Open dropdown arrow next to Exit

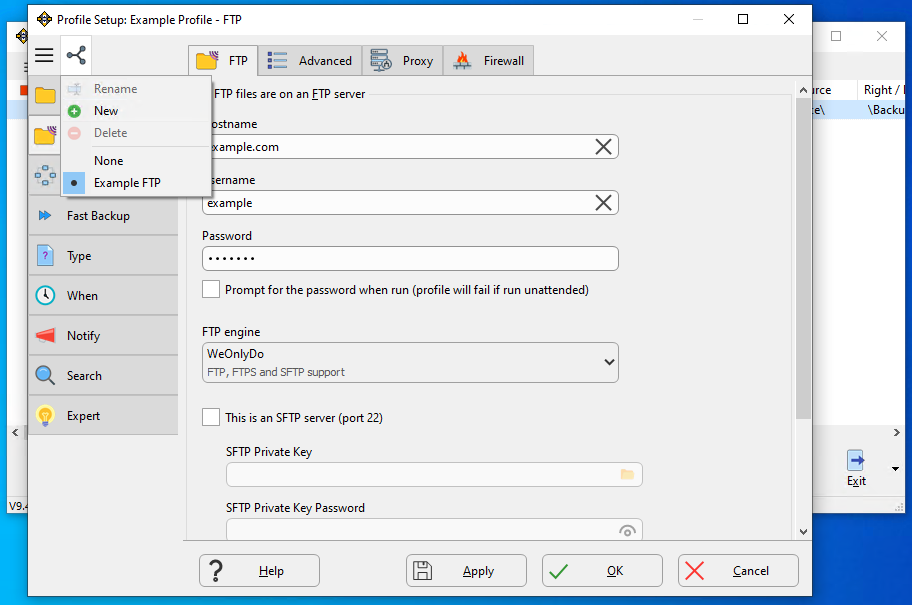tap(894, 468)
